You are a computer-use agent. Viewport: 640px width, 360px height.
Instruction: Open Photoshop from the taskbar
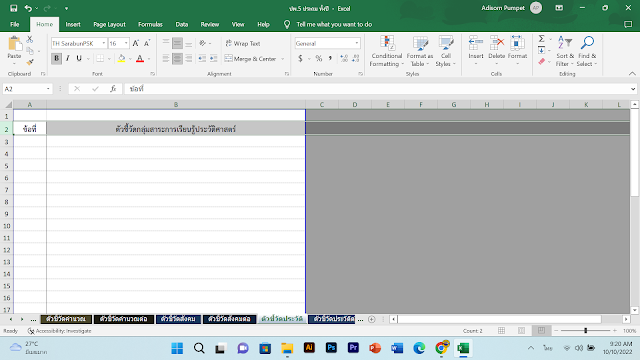click(331, 348)
